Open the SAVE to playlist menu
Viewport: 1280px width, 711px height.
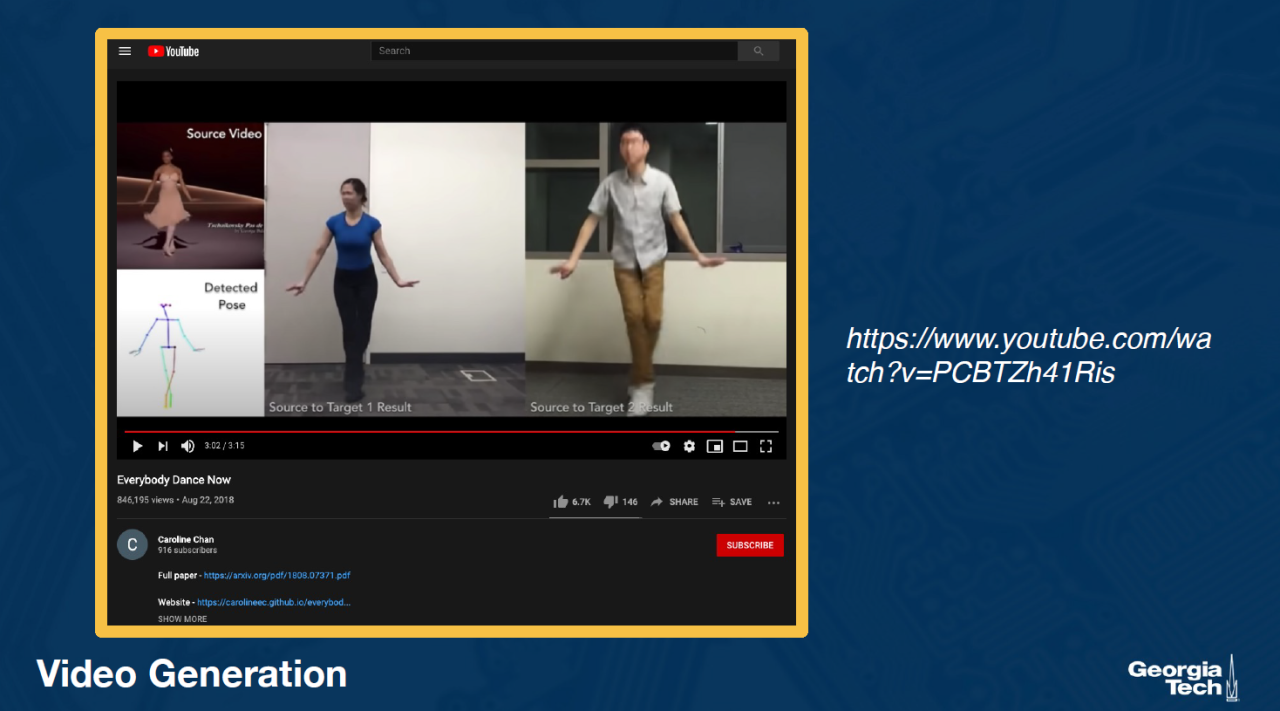coord(732,502)
